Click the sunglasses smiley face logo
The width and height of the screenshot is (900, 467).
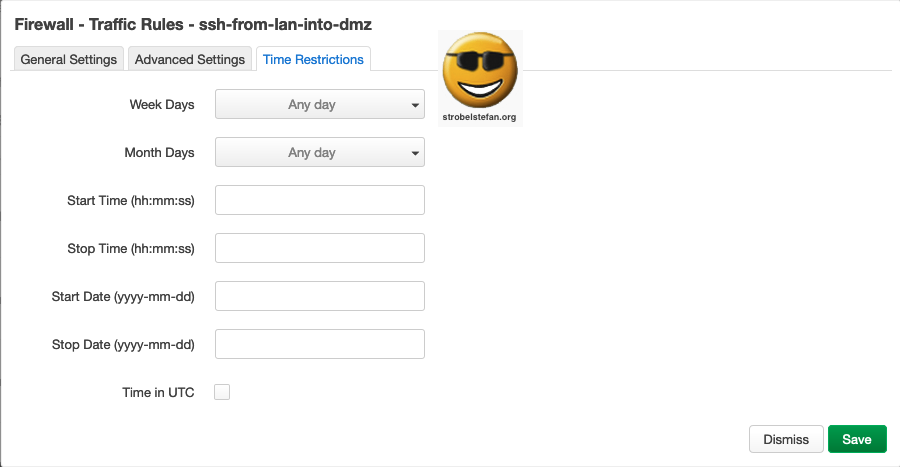pos(479,70)
